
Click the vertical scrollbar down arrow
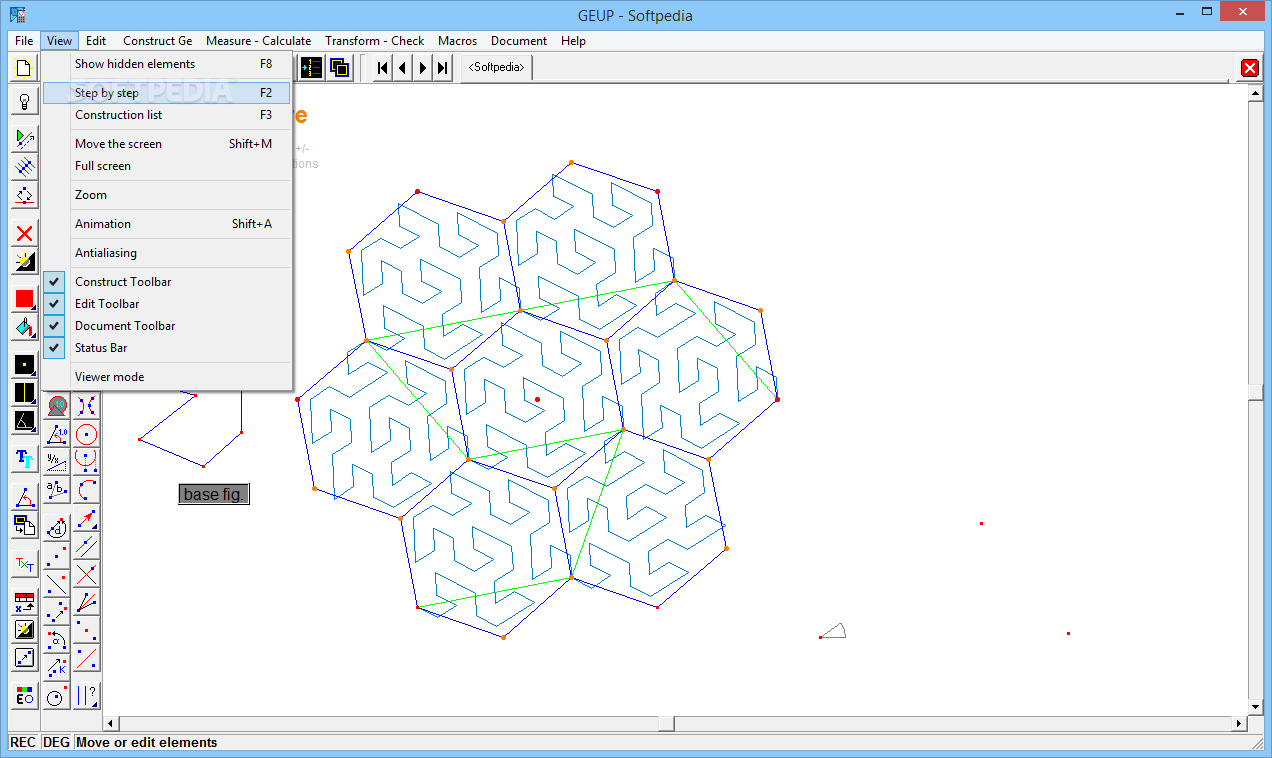tap(1256, 707)
